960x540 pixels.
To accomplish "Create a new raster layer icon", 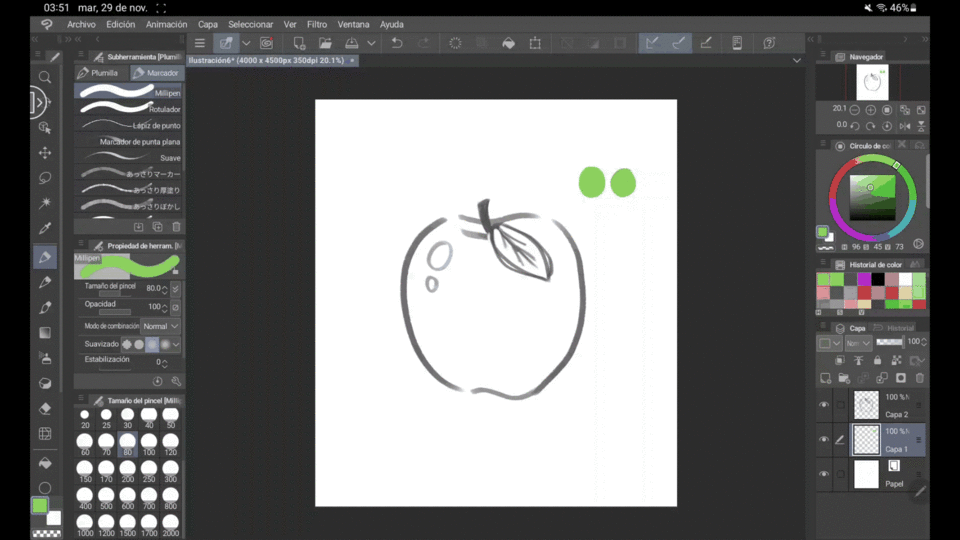I will 825,378.
